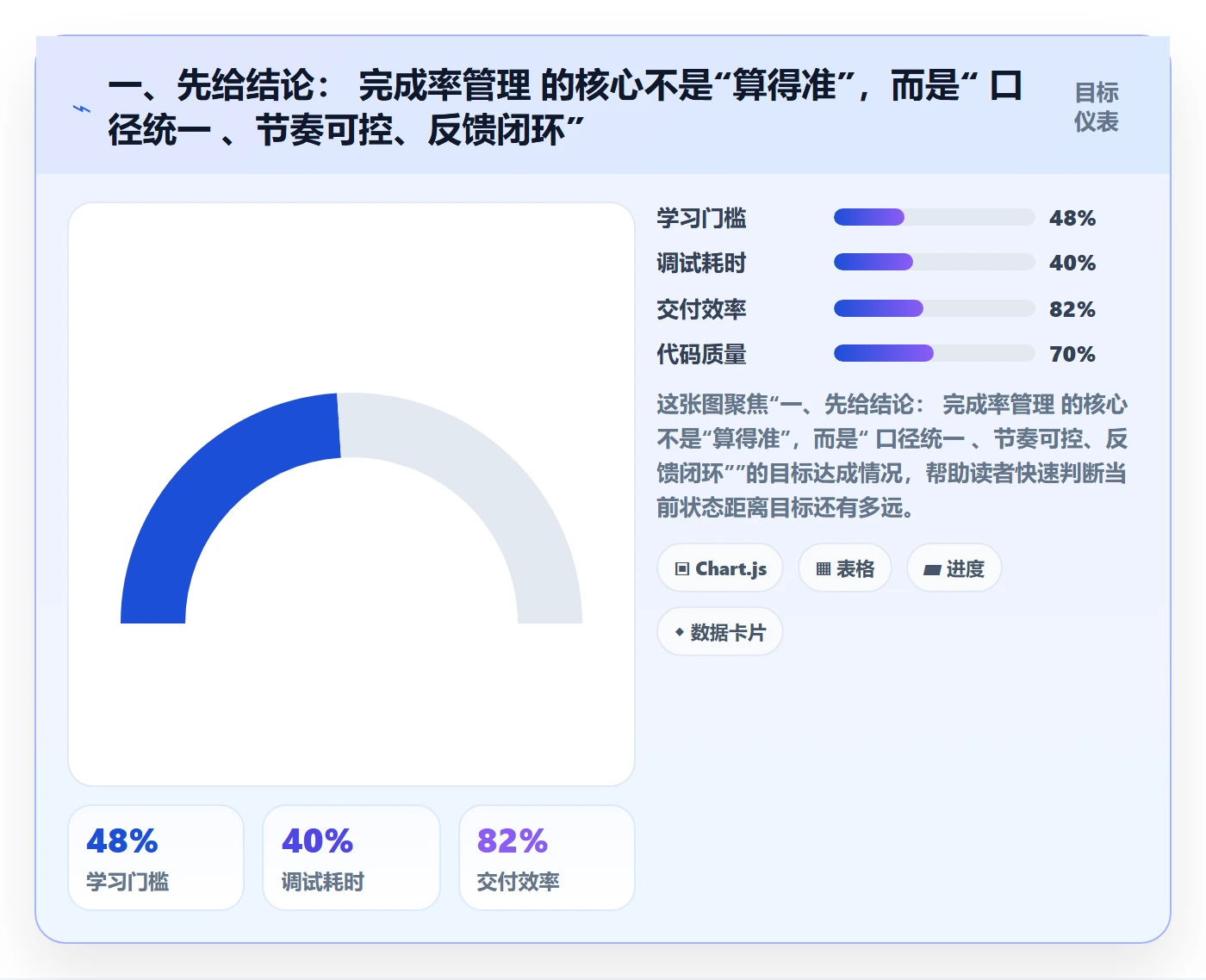Click the 48% value beside 学习门槛 bar

pos(1072,218)
